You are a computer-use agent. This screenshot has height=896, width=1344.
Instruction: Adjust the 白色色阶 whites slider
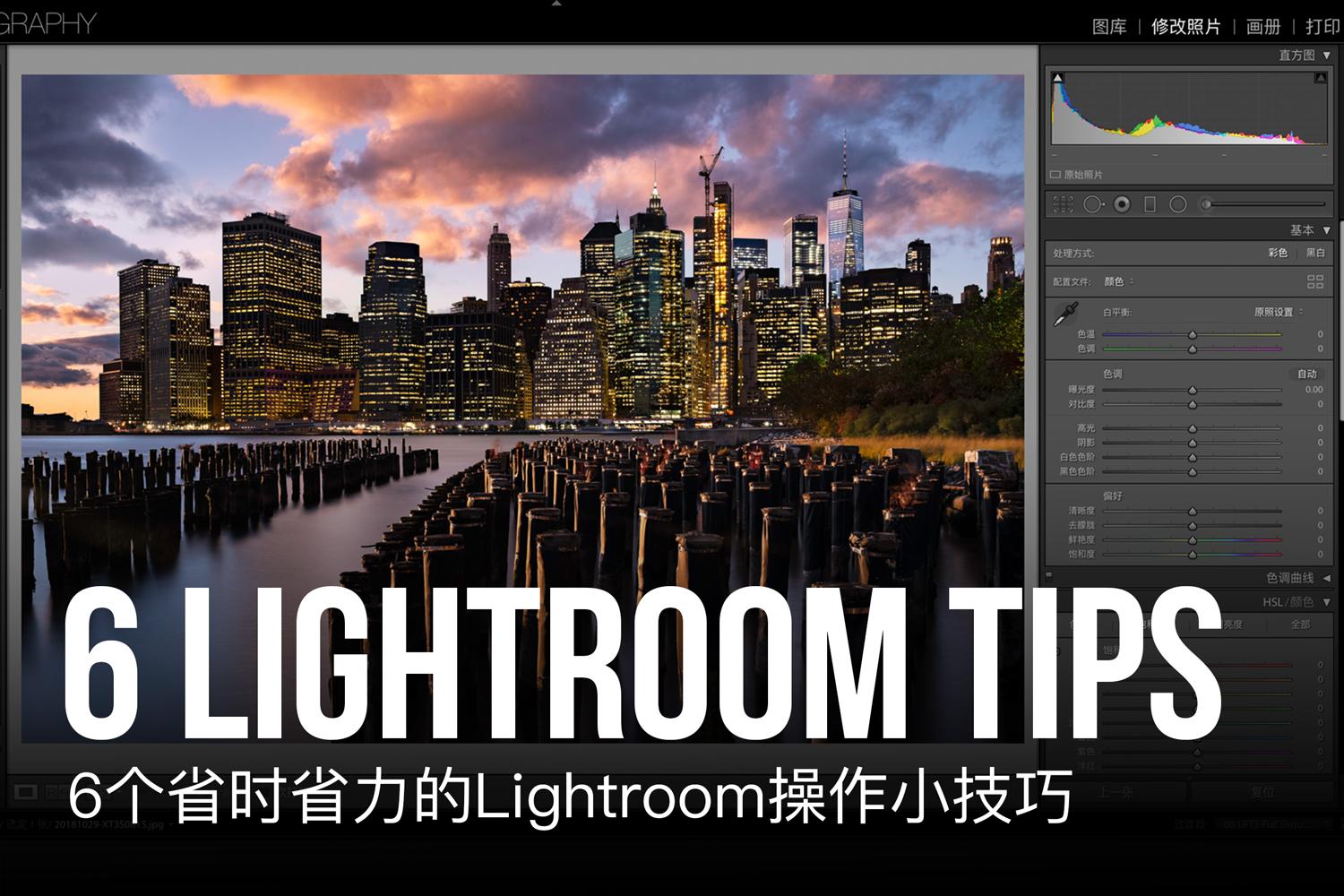click(1193, 457)
